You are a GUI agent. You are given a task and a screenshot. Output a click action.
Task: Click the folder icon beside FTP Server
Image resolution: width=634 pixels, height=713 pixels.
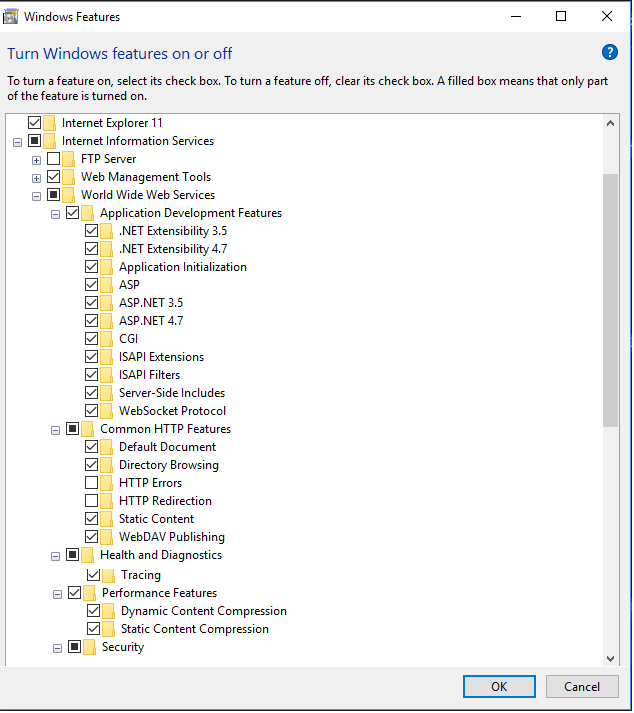click(69, 159)
